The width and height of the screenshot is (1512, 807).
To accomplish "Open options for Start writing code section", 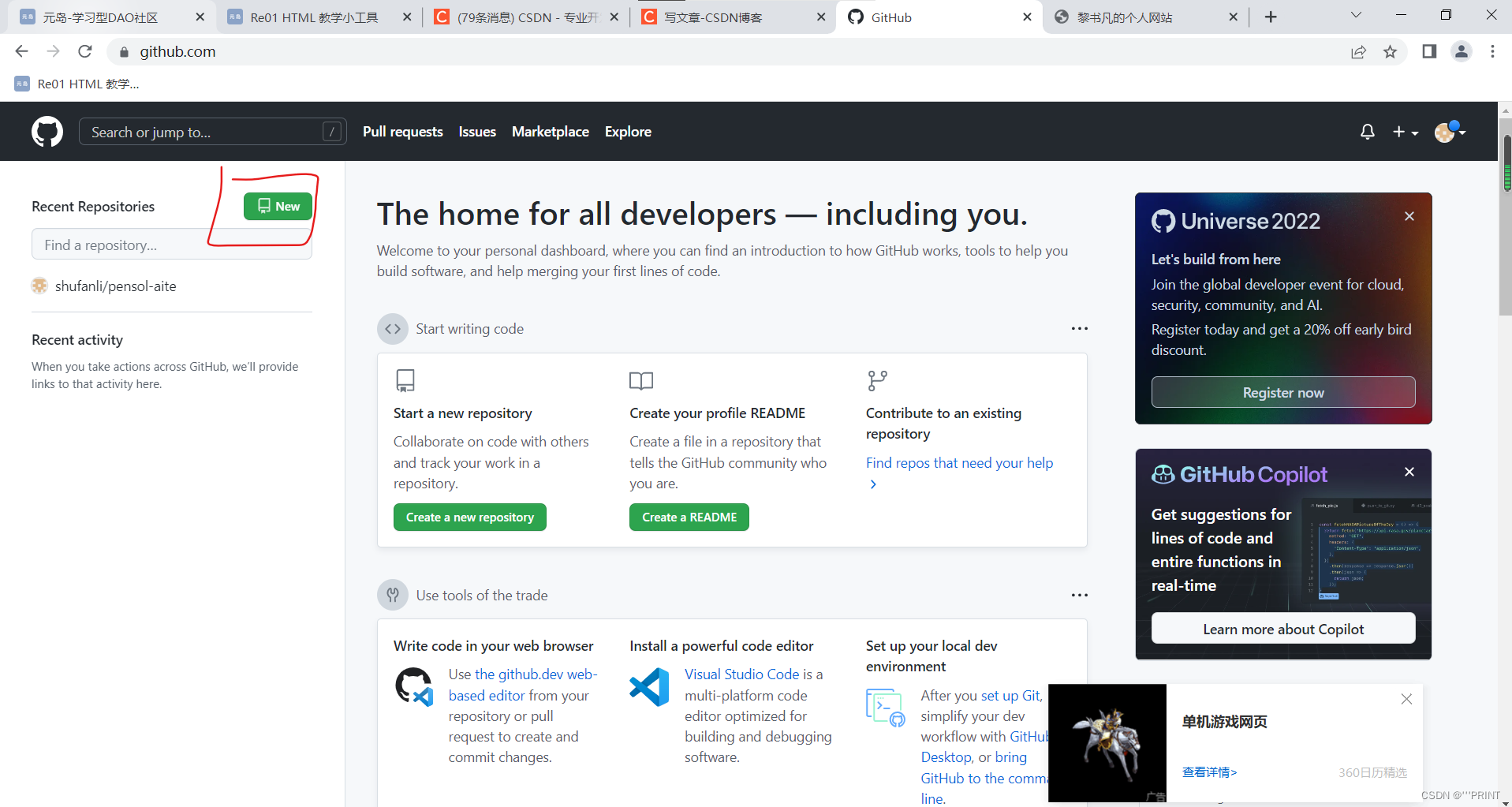I will point(1079,329).
